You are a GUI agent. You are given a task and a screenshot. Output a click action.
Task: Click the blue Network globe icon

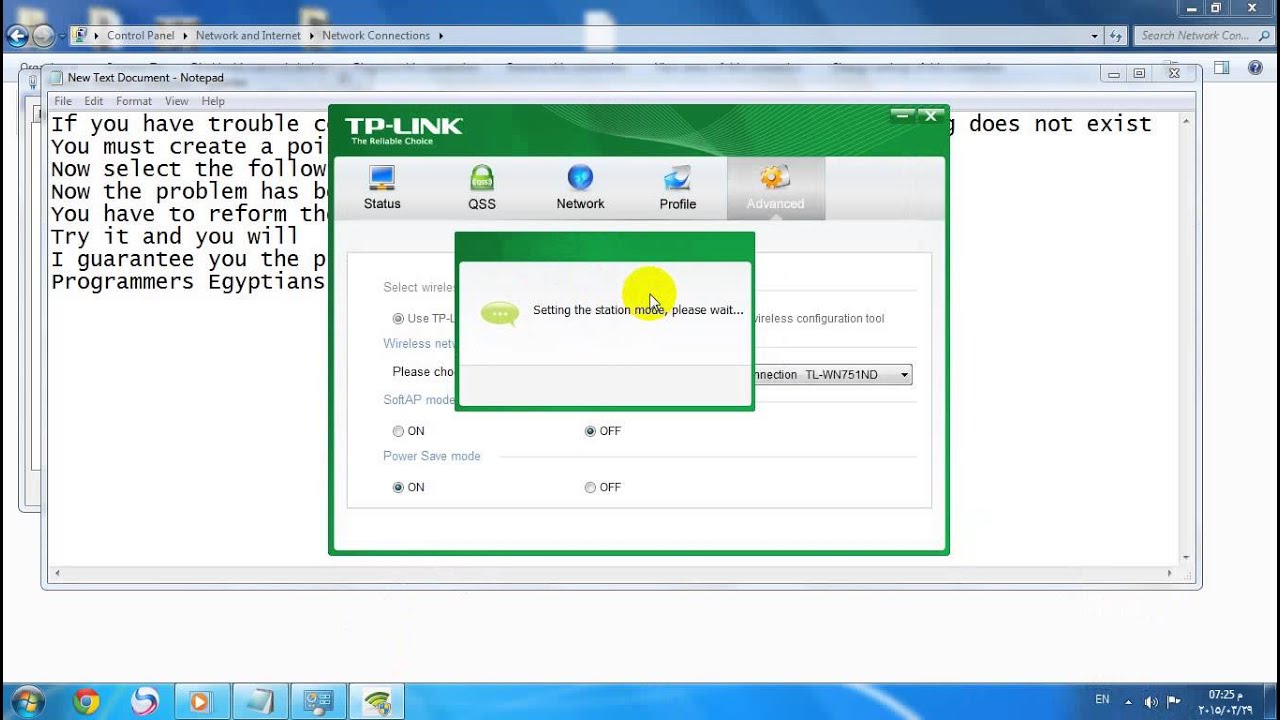(580, 178)
